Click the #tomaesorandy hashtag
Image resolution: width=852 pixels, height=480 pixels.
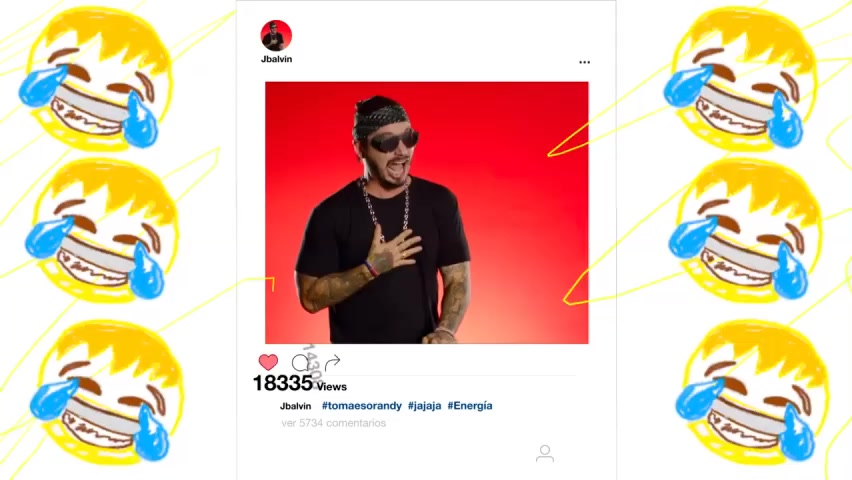(361, 406)
